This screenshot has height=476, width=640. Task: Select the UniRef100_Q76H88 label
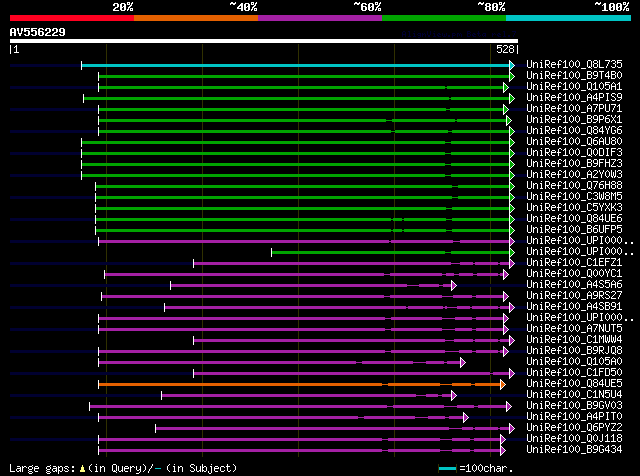tap(574, 186)
